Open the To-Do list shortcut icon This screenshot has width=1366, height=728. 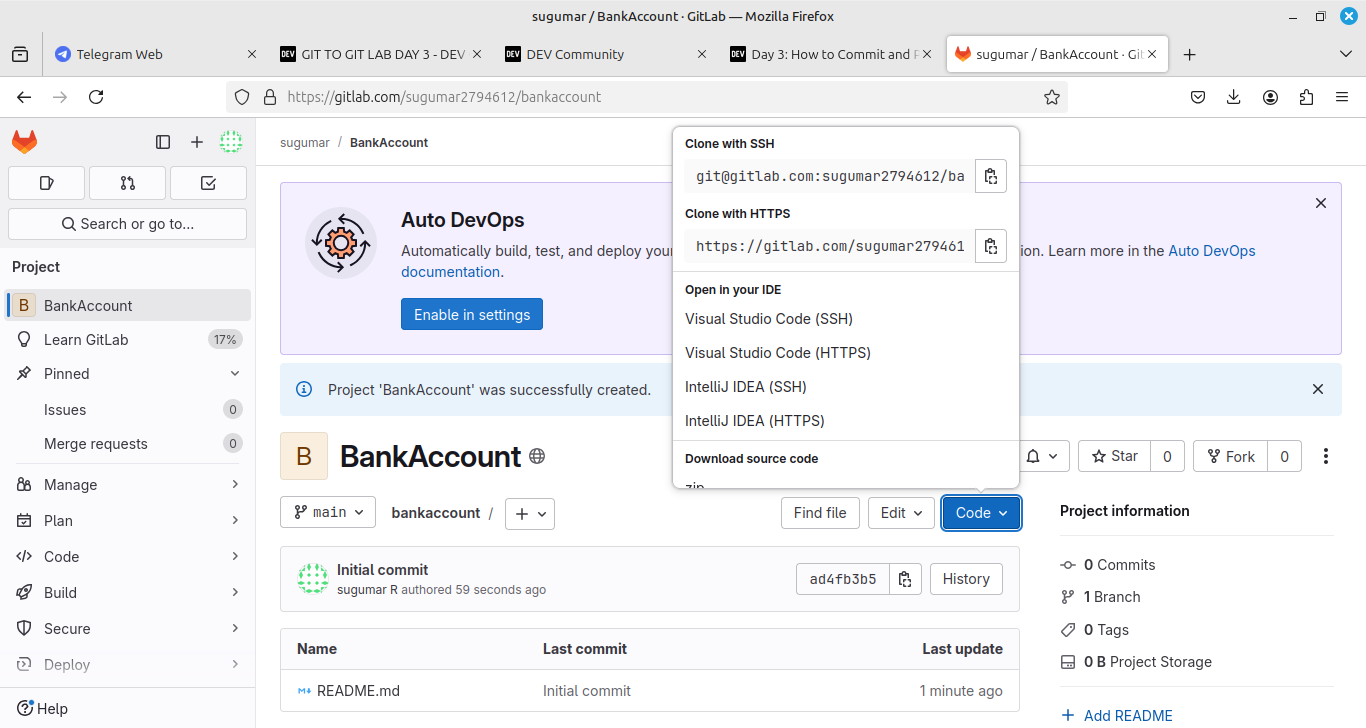(x=208, y=183)
